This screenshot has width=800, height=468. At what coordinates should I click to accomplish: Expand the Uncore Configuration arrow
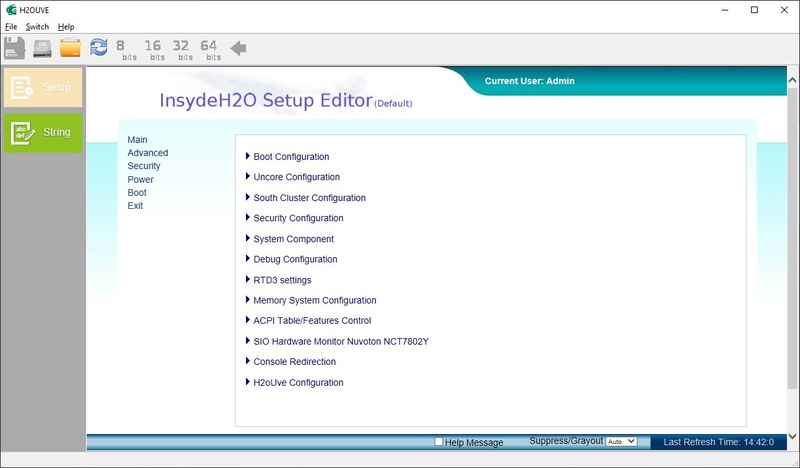click(x=248, y=176)
